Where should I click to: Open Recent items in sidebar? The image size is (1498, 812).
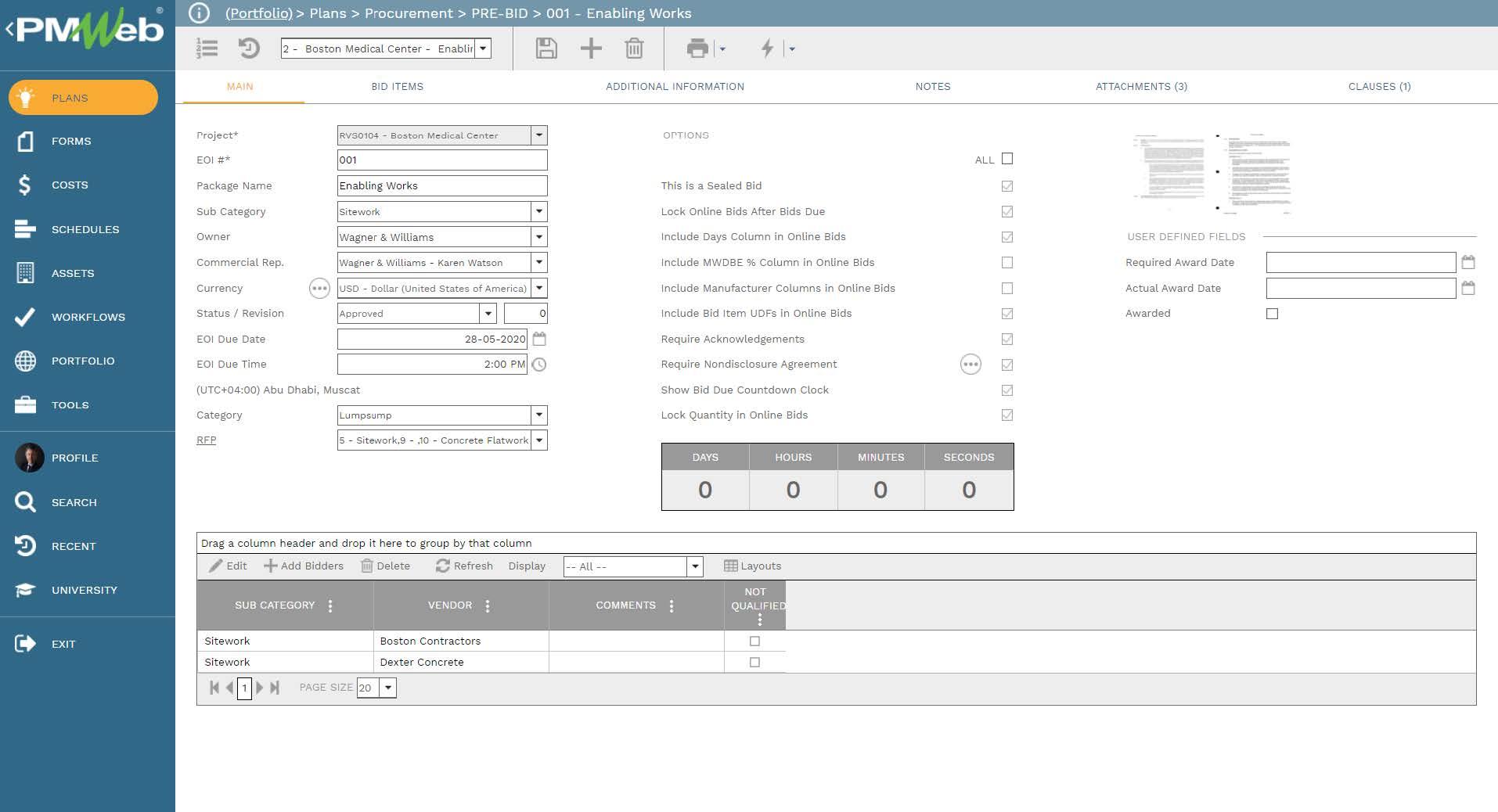[74, 546]
